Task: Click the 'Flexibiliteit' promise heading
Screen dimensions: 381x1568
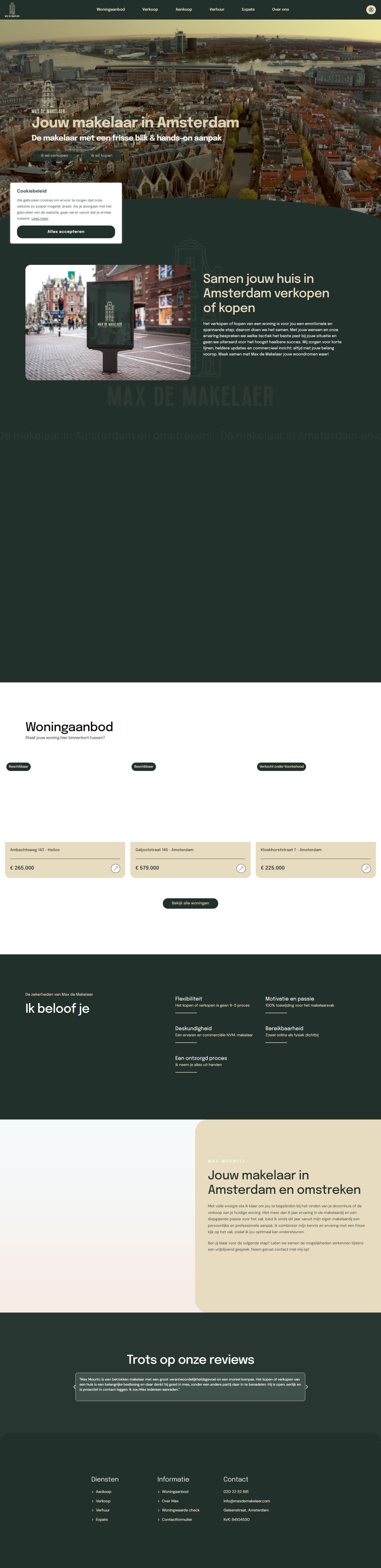Action: point(188,999)
